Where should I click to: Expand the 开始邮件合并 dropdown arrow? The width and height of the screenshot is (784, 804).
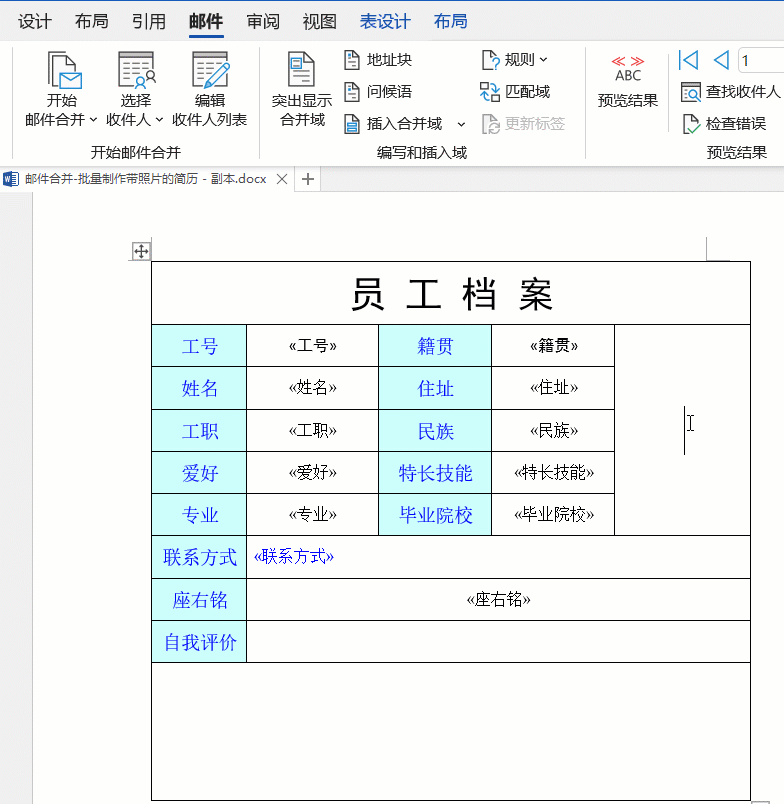pos(93,120)
